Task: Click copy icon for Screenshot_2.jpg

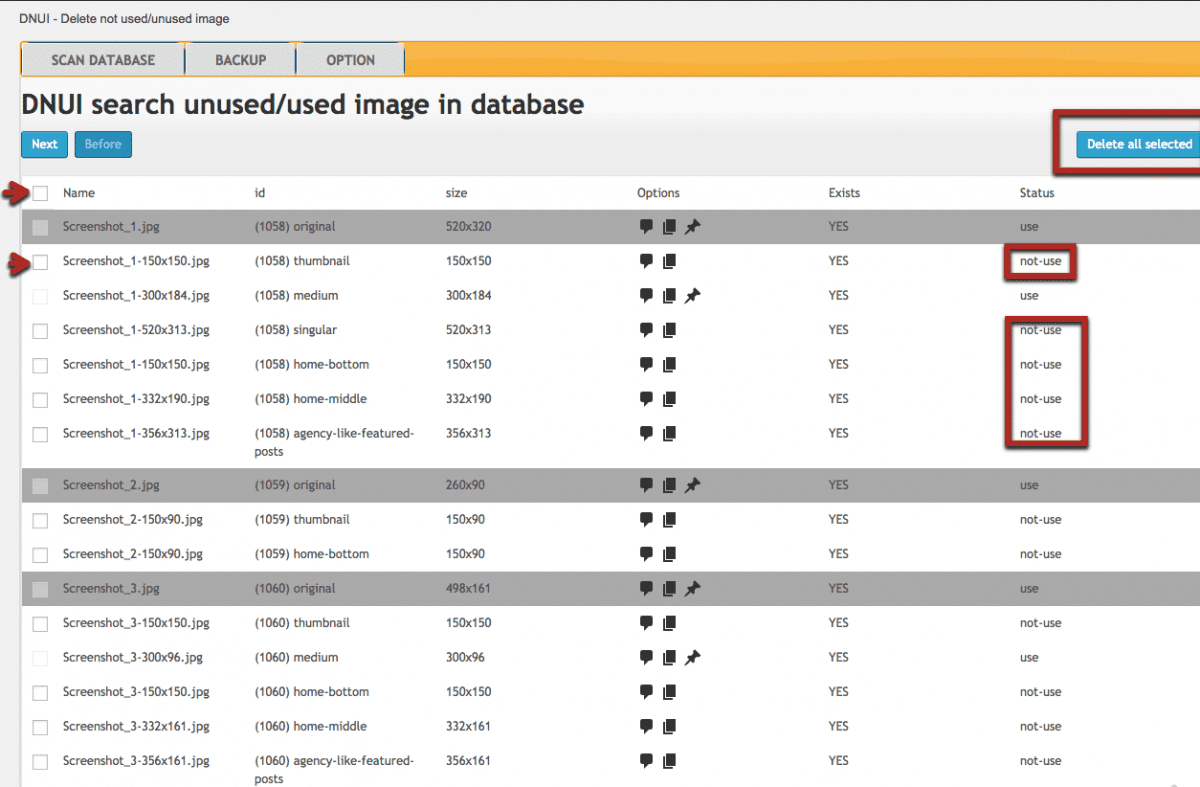Action: (669, 486)
